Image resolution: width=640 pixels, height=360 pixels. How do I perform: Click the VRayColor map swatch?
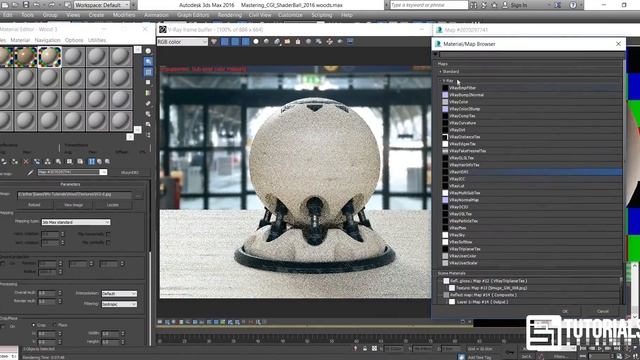[x=445, y=102]
